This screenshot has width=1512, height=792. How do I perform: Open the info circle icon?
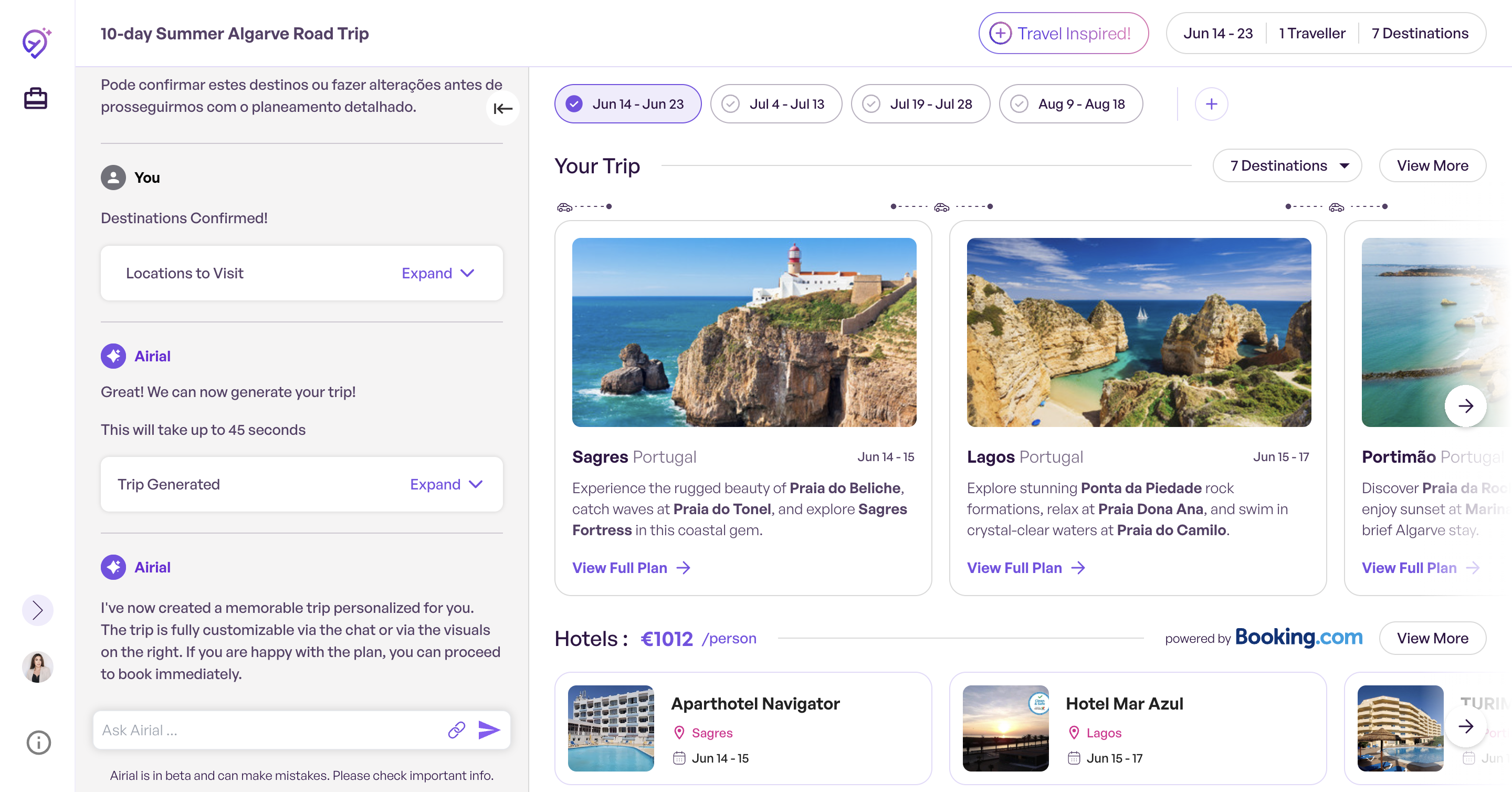[39, 743]
